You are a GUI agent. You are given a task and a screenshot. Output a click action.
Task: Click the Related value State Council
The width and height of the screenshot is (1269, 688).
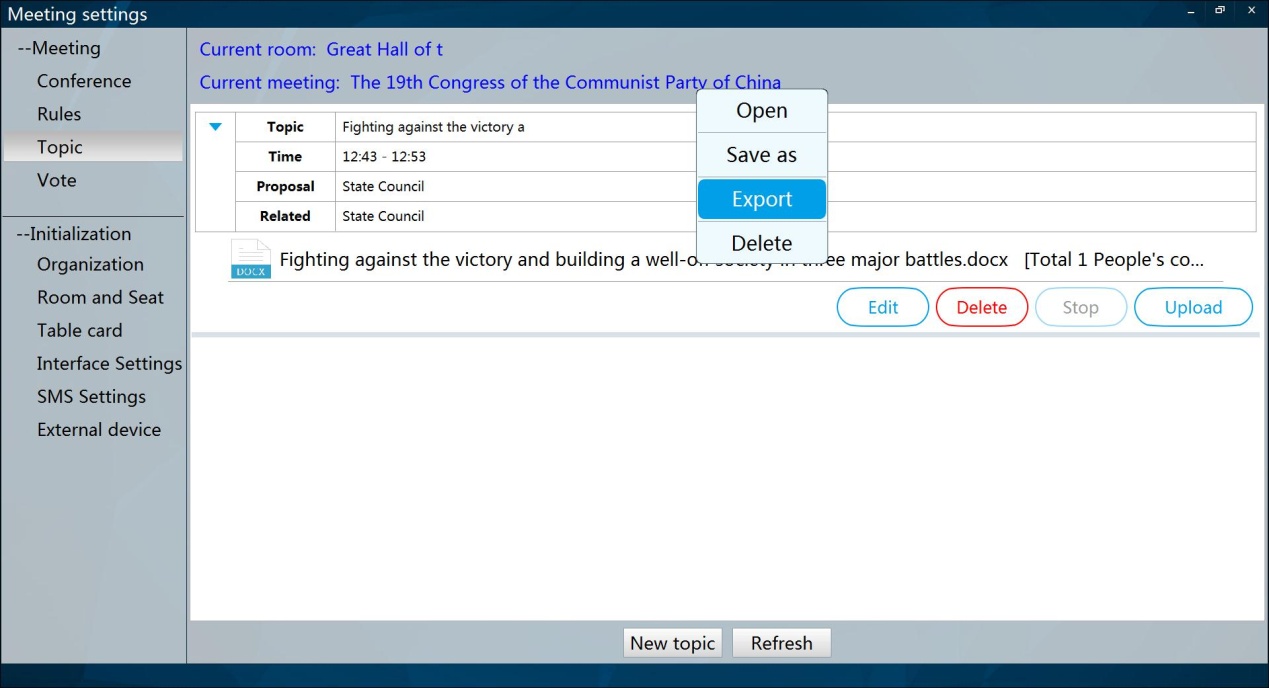(x=383, y=216)
